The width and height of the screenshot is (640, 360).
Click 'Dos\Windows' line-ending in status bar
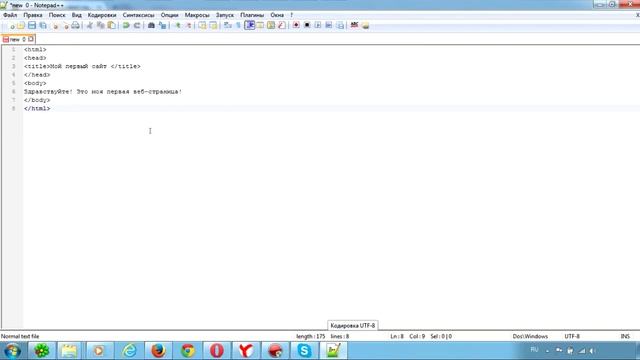click(x=530, y=336)
